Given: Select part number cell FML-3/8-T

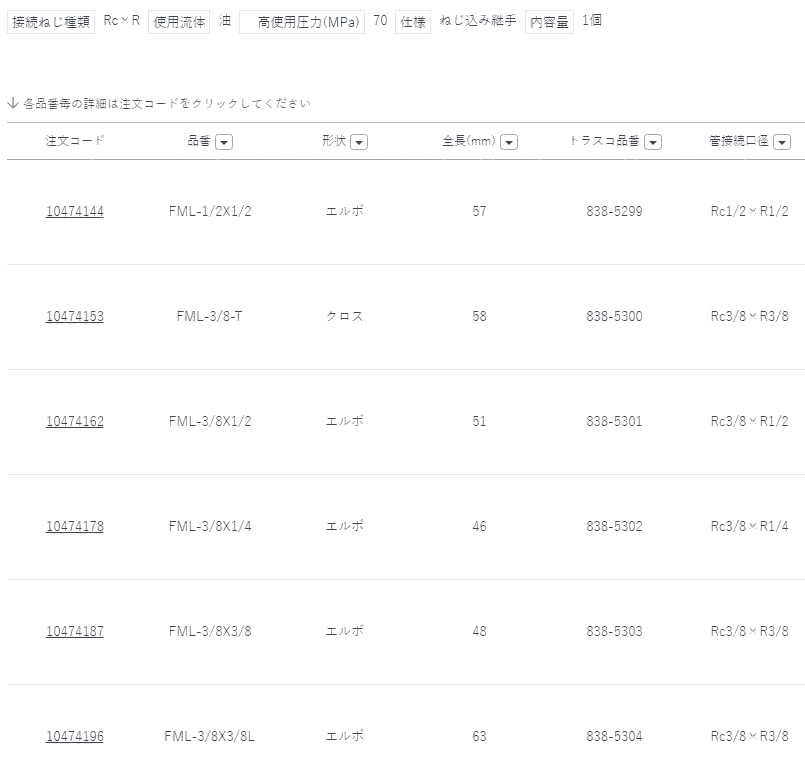Looking at the screenshot, I should tap(210, 316).
